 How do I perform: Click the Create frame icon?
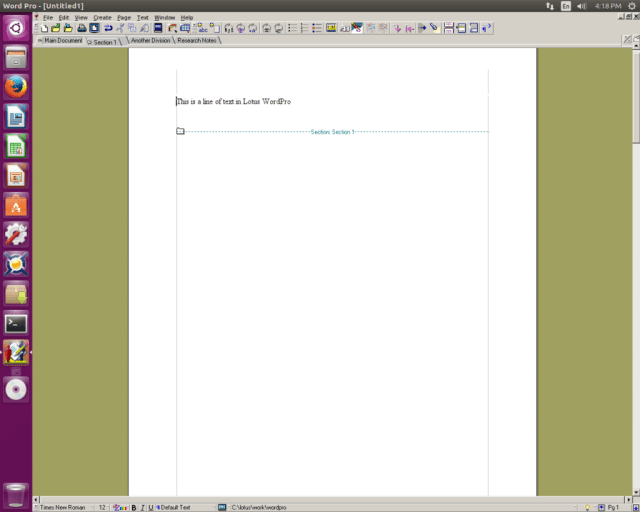pos(172,28)
